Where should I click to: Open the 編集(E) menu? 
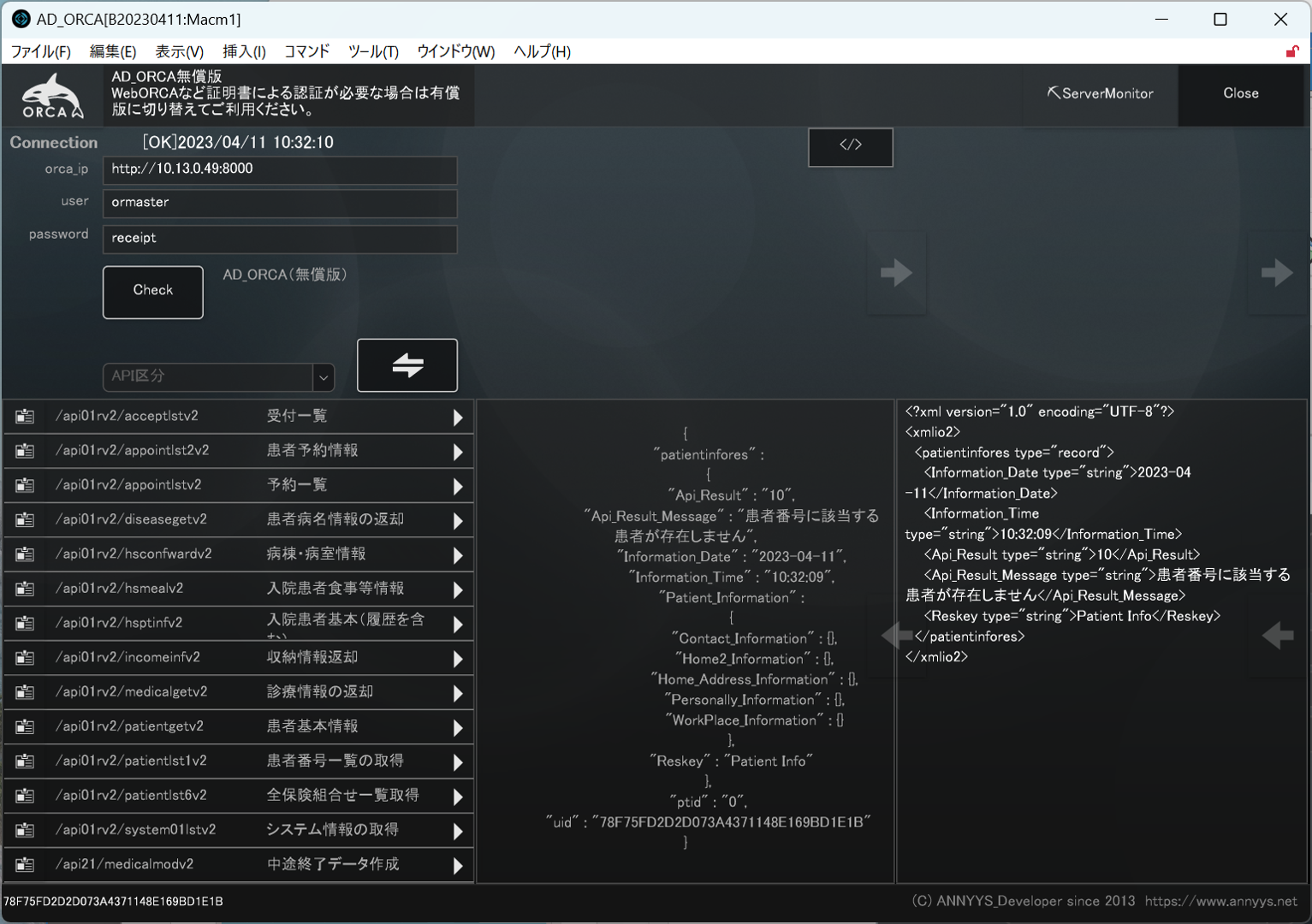pos(113,51)
